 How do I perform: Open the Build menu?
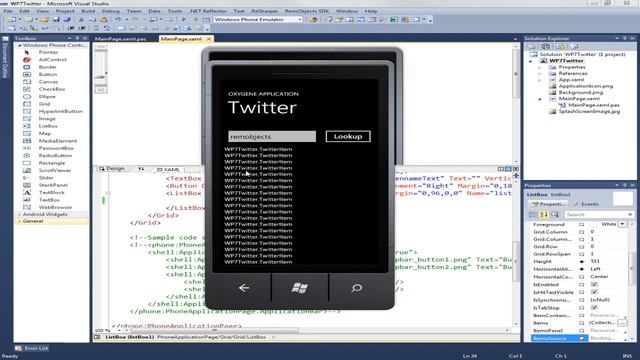click(x=89, y=11)
